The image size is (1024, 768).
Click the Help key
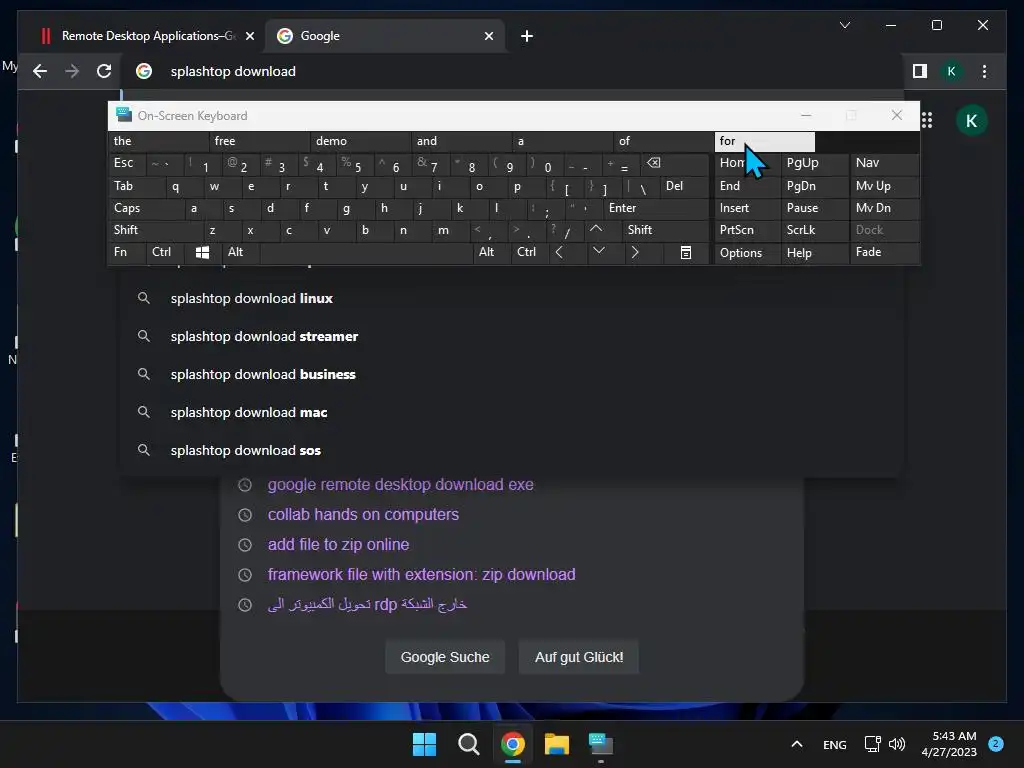click(x=815, y=253)
